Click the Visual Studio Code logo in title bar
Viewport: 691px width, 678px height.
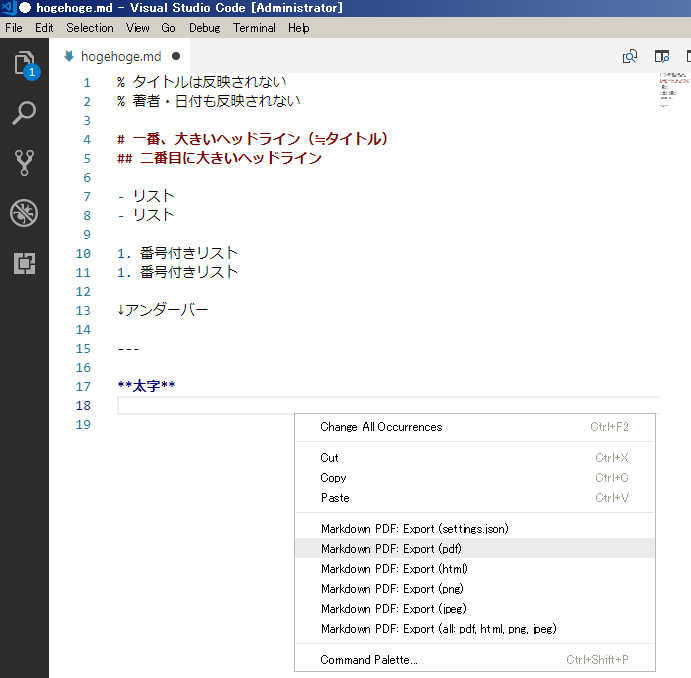click(x=9, y=7)
